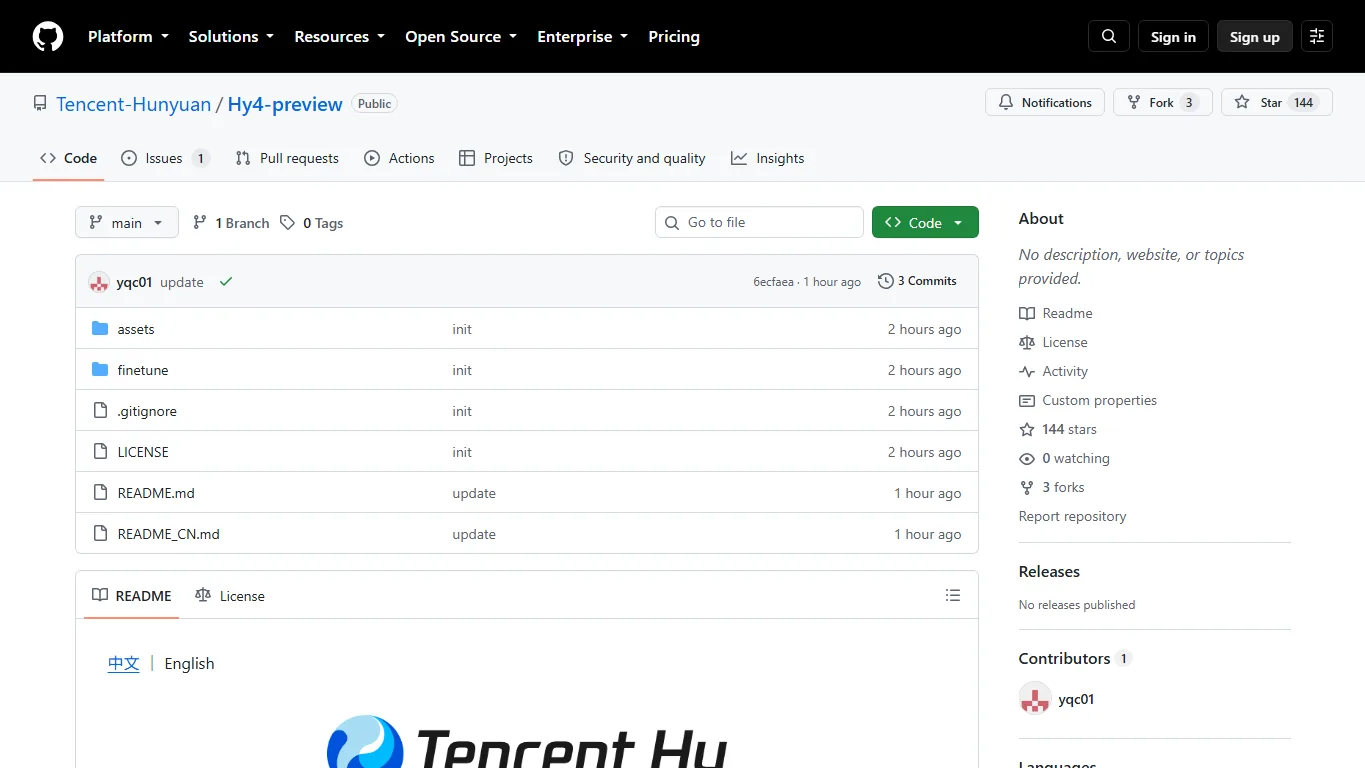1365x768 pixels.
Task: Click the GitHub logo icon
Action: click(x=48, y=36)
